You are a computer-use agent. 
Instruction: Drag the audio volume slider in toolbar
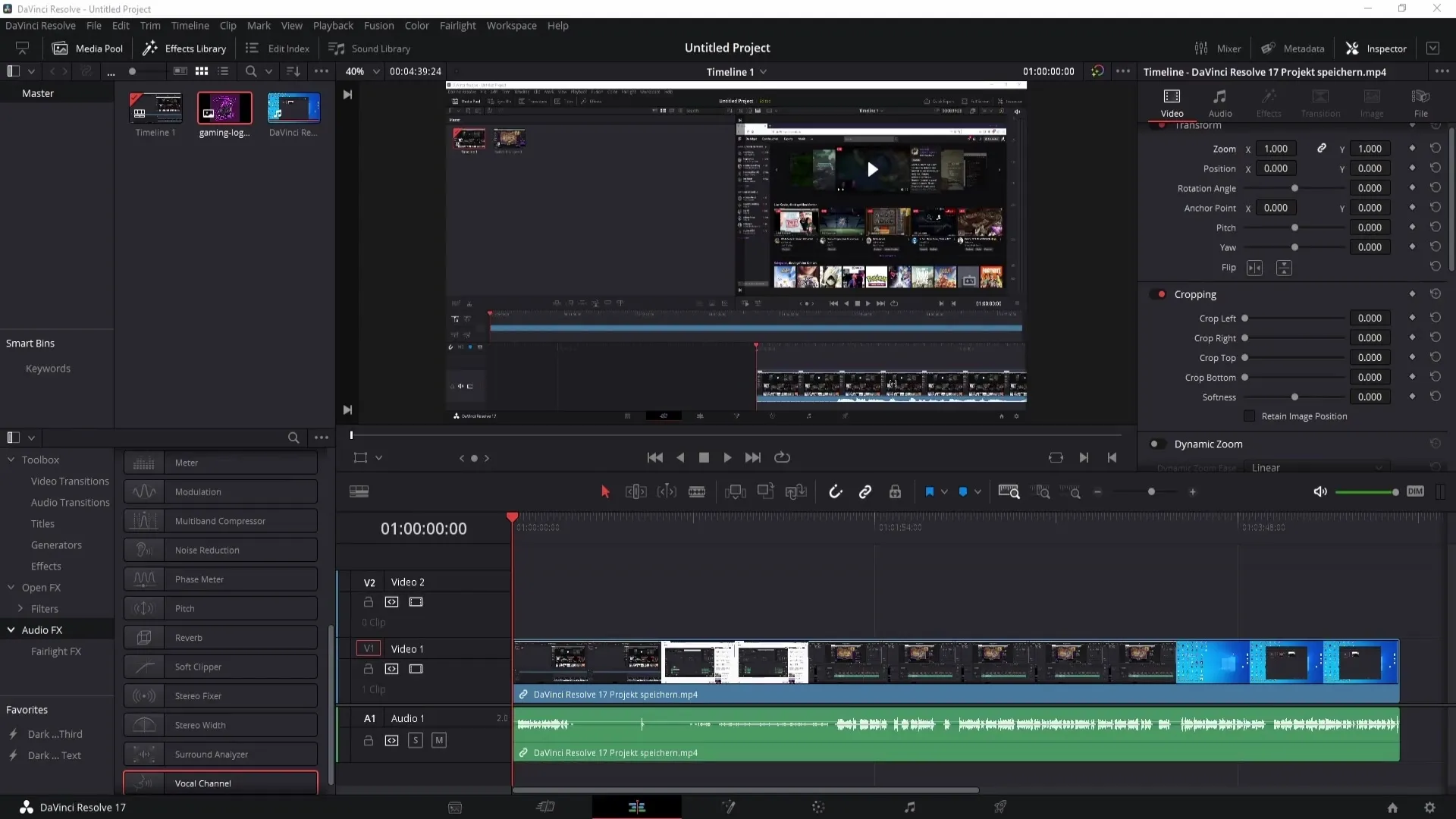click(1395, 492)
